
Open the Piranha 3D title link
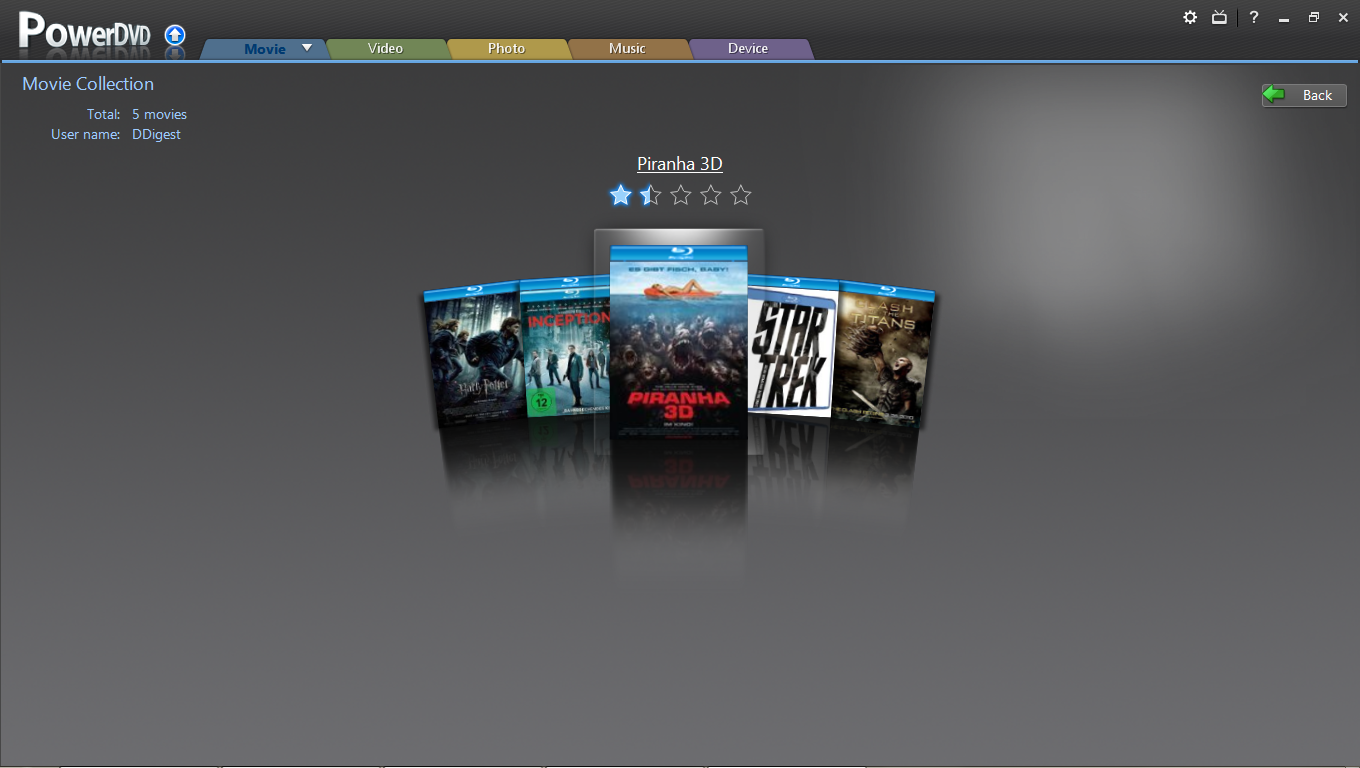pos(680,164)
